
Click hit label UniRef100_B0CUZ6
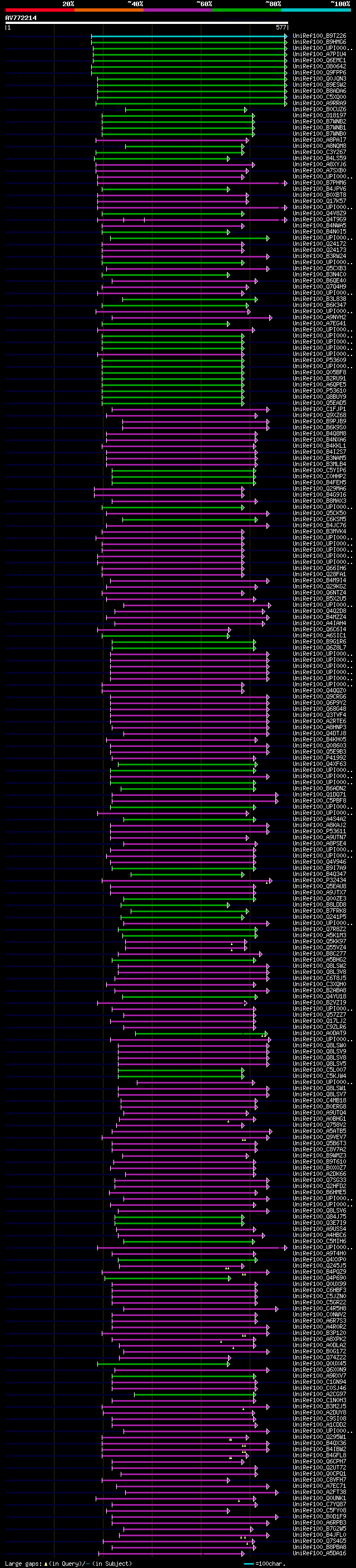(x=319, y=110)
